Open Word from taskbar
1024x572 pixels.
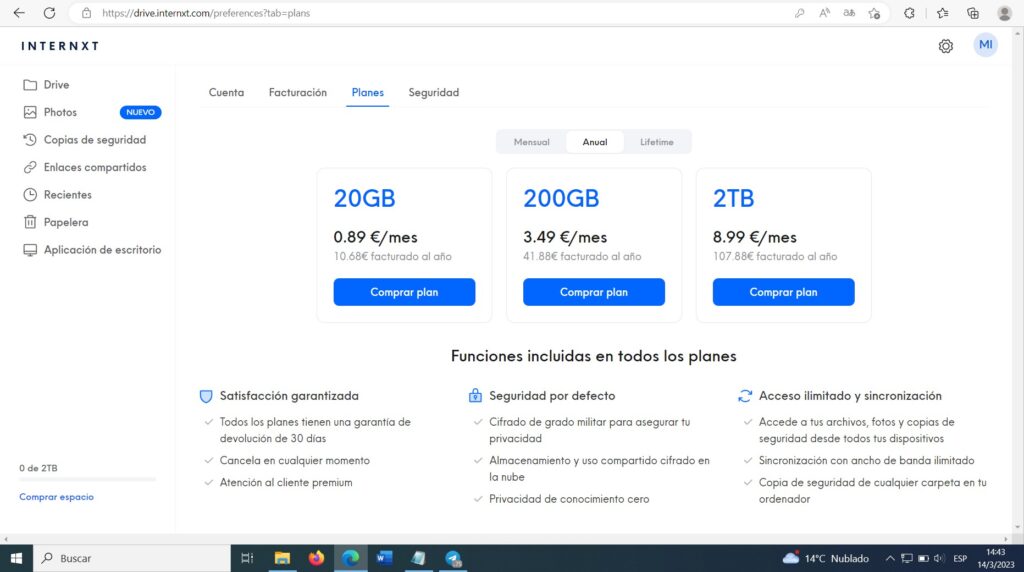pos(384,558)
